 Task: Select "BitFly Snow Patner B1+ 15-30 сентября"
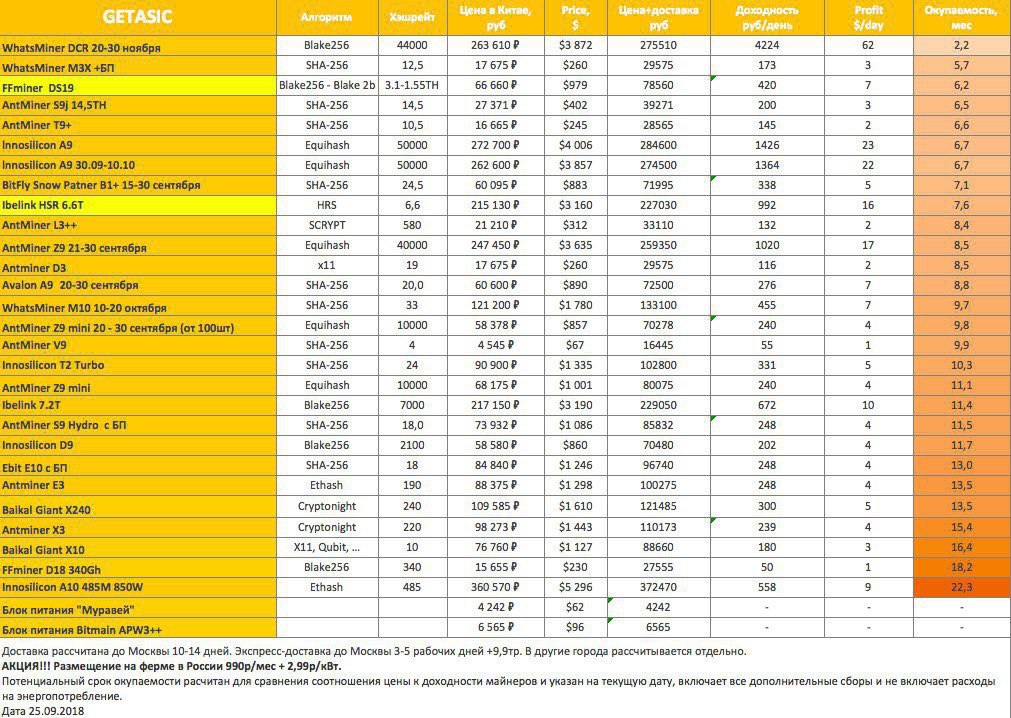pyautogui.click(x=138, y=186)
